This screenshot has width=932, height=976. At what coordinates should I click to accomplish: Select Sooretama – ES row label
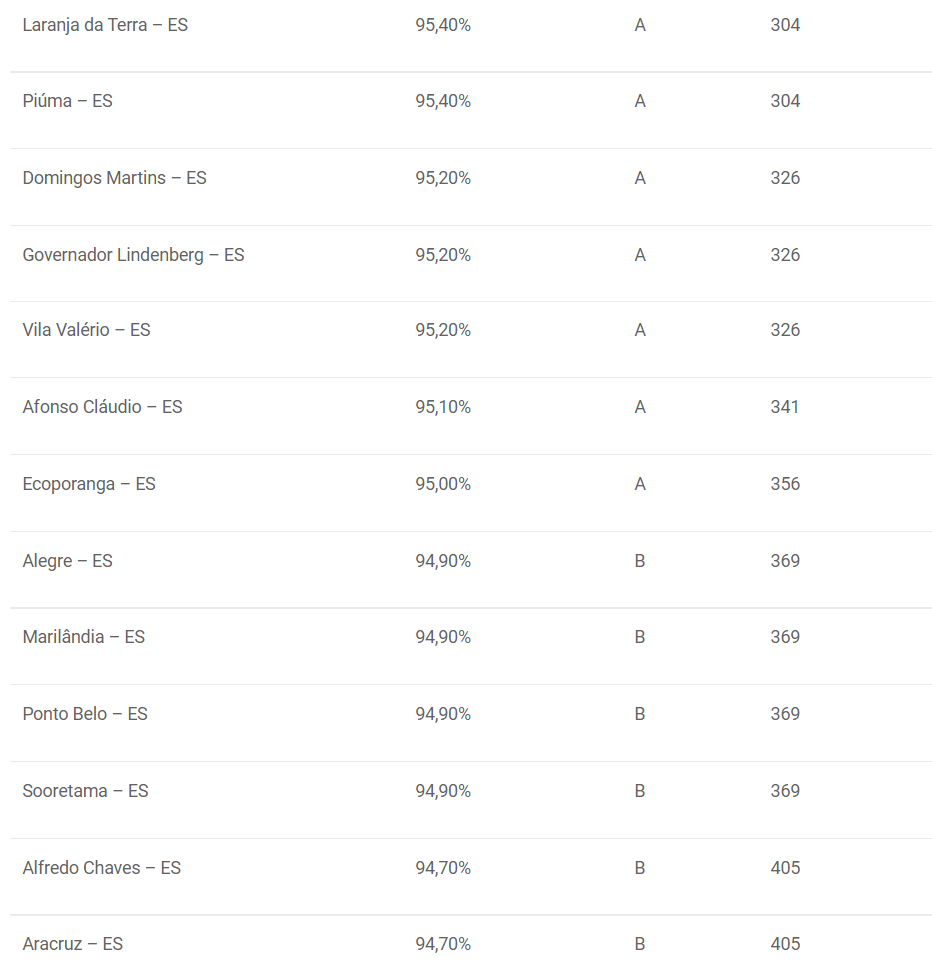click(x=85, y=791)
